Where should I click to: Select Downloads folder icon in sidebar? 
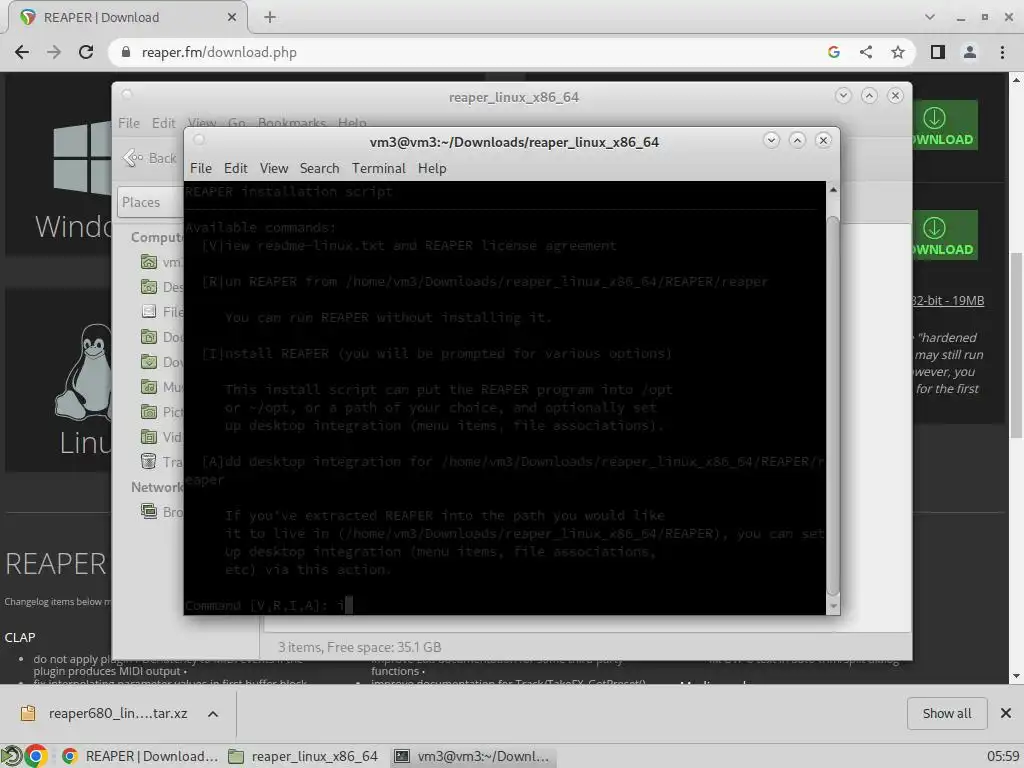tap(149, 362)
